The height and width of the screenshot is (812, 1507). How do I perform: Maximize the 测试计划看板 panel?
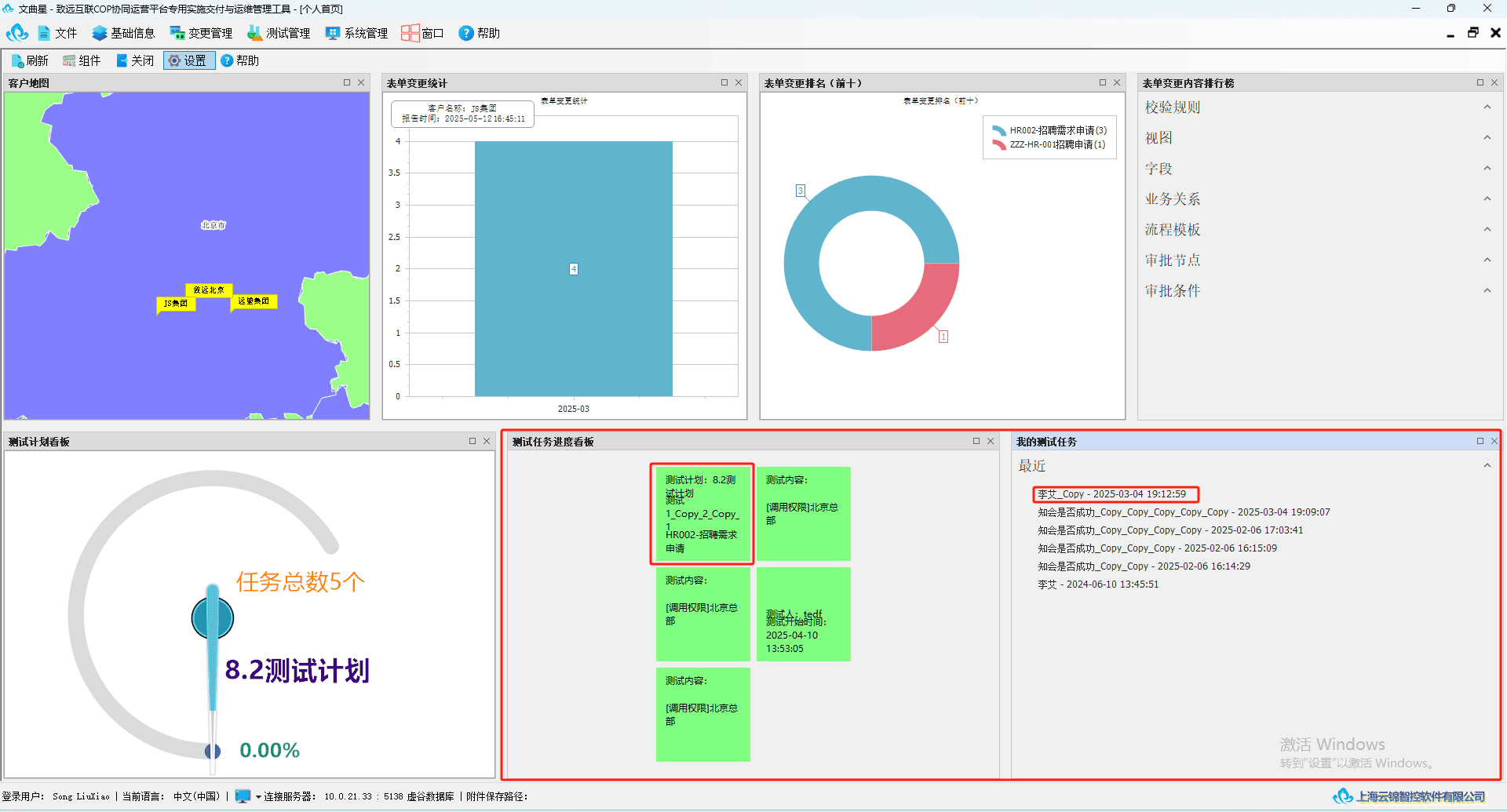tap(473, 442)
